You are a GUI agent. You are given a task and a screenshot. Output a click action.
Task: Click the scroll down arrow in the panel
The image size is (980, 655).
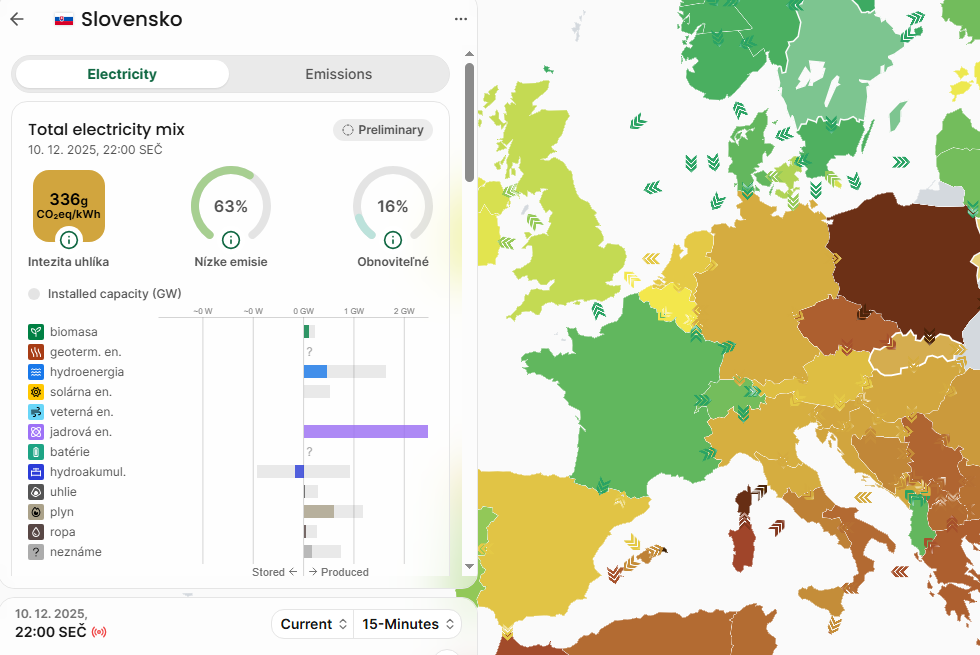pos(469,567)
